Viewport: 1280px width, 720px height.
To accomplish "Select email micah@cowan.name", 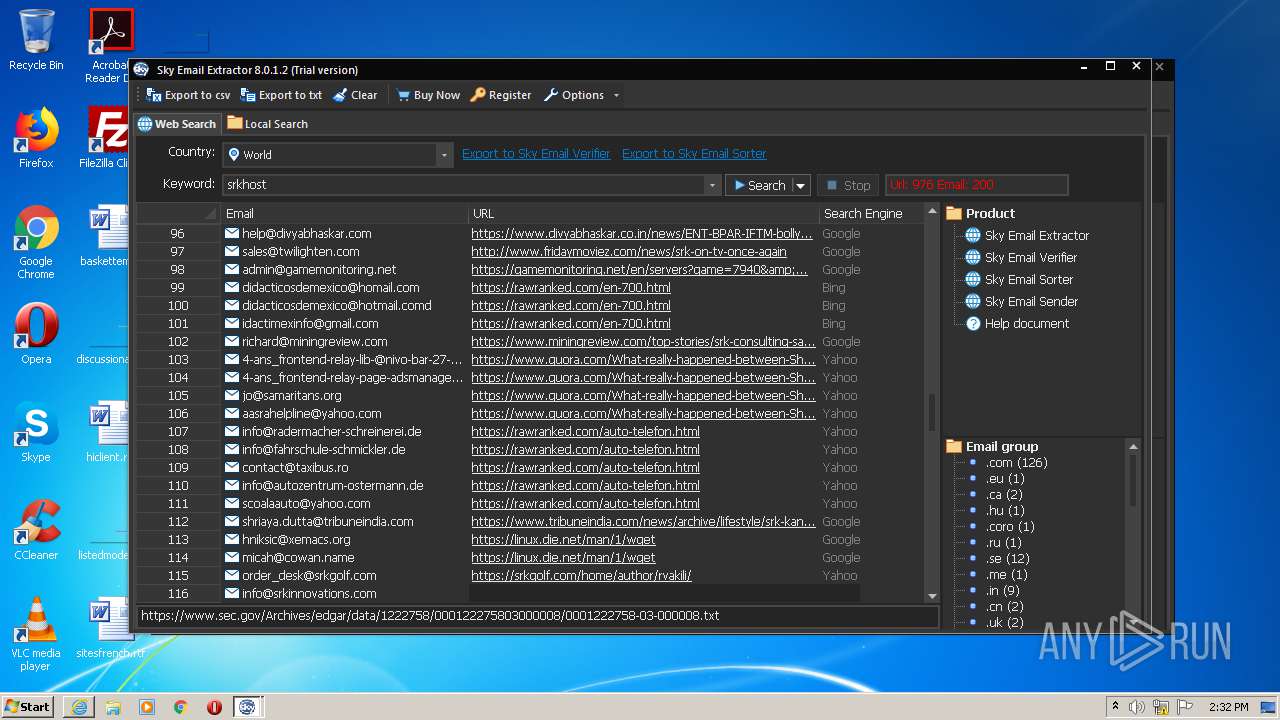I will pos(298,558).
